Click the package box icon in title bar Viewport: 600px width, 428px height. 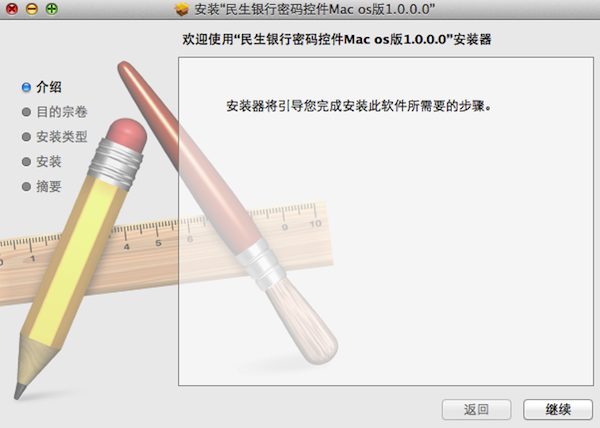tap(182, 9)
